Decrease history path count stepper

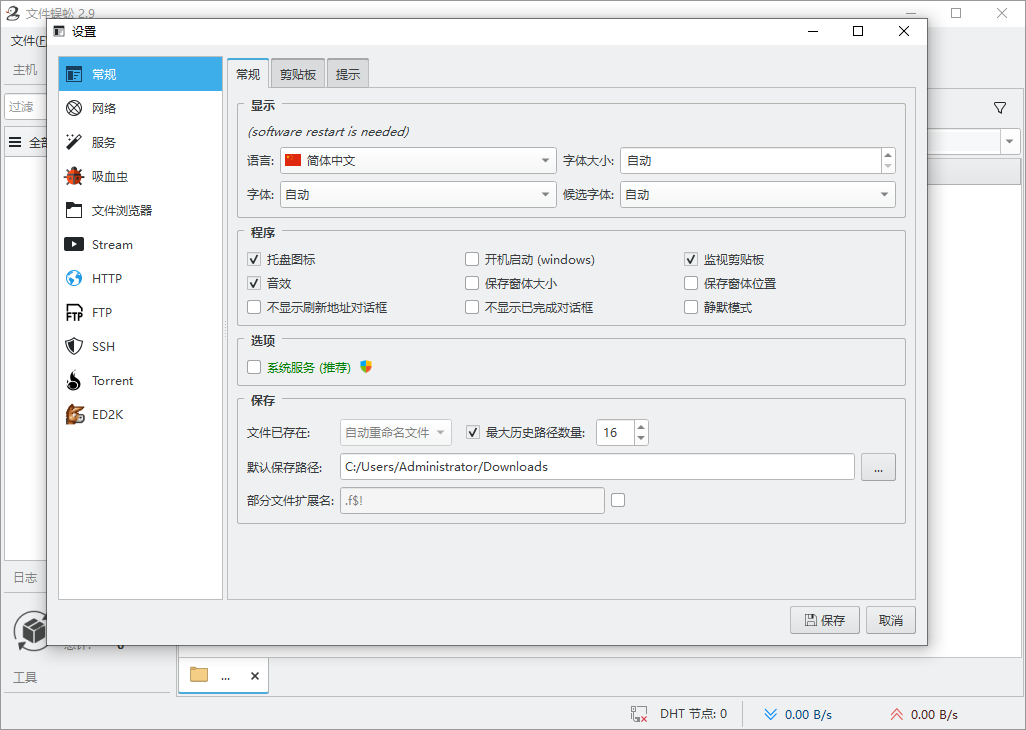(x=641, y=438)
